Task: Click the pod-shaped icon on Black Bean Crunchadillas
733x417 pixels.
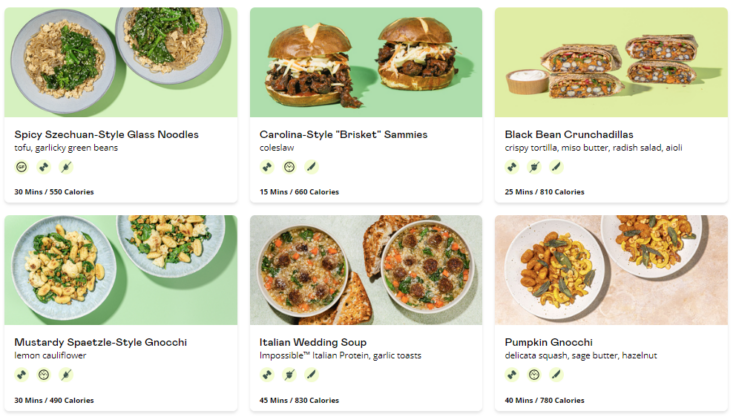Action: pyautogui.click(x=556, y=167)
